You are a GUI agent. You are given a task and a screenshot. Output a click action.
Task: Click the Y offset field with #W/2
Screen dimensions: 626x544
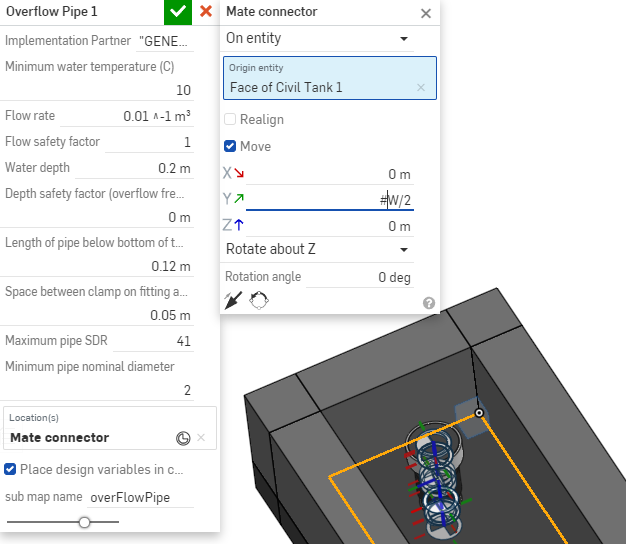[x=330, y=200]
